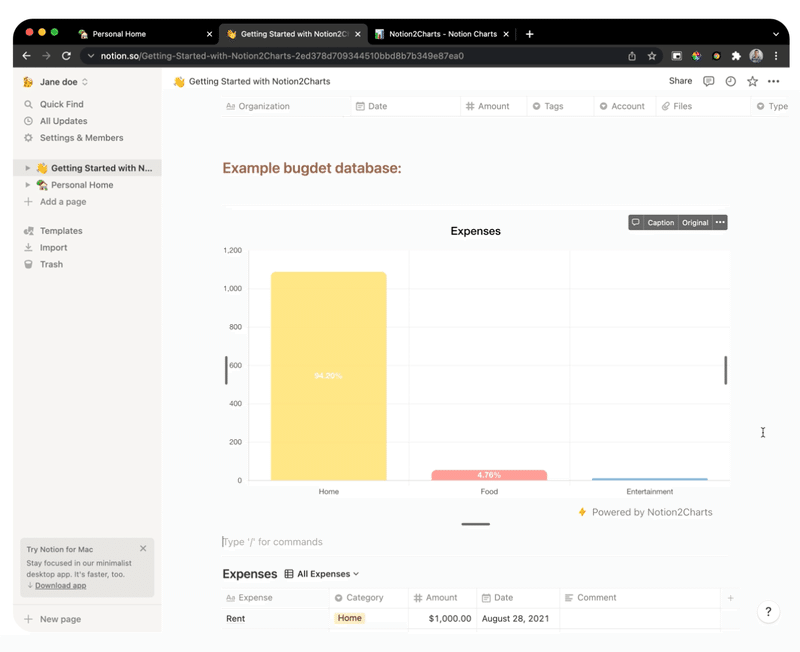
Task: Click Original on the chart embed
Action: click(695, 222)
